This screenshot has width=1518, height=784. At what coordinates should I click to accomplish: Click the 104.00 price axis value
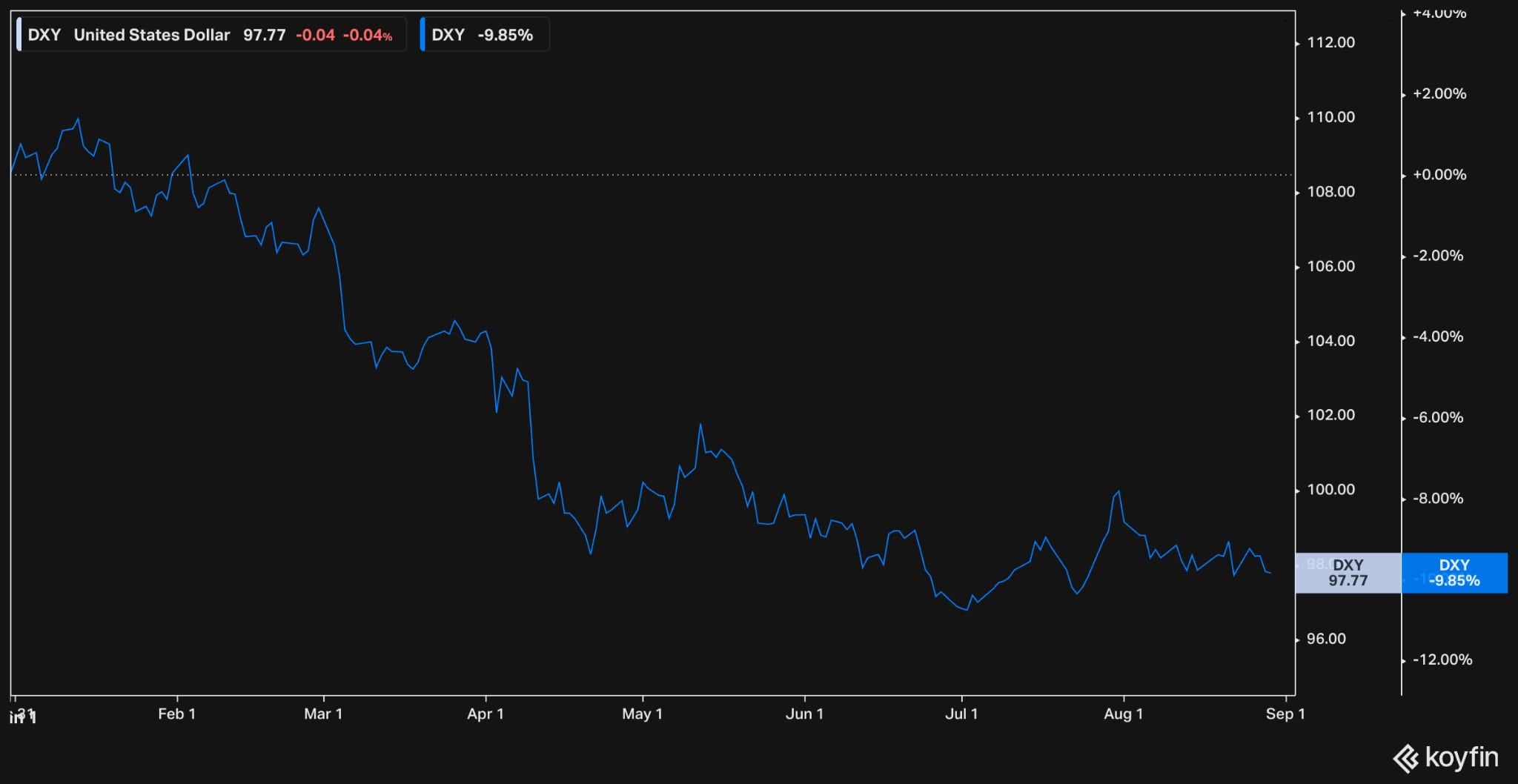[1331, 341]
